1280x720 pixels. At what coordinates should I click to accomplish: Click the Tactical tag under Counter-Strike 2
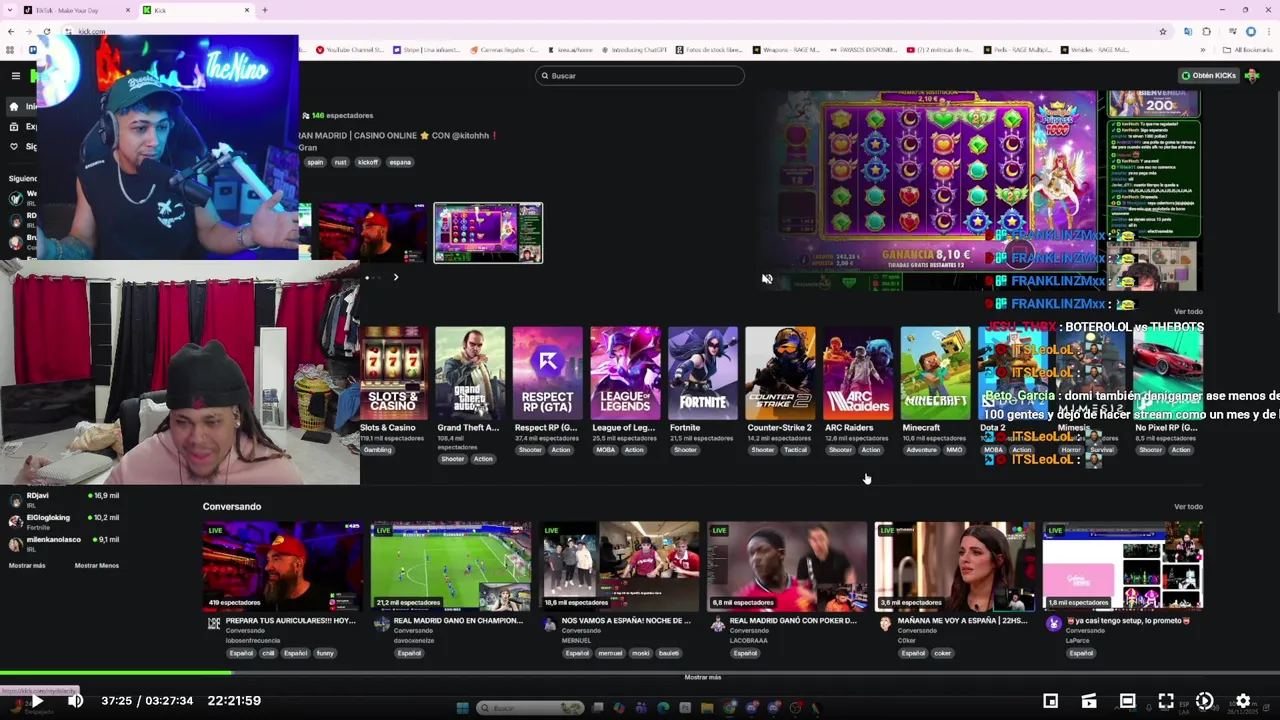click(x=795, y=450)
